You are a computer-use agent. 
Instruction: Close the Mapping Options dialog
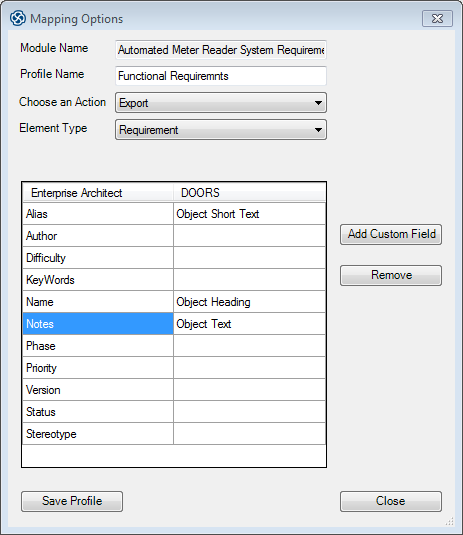(x=391, y=501)
